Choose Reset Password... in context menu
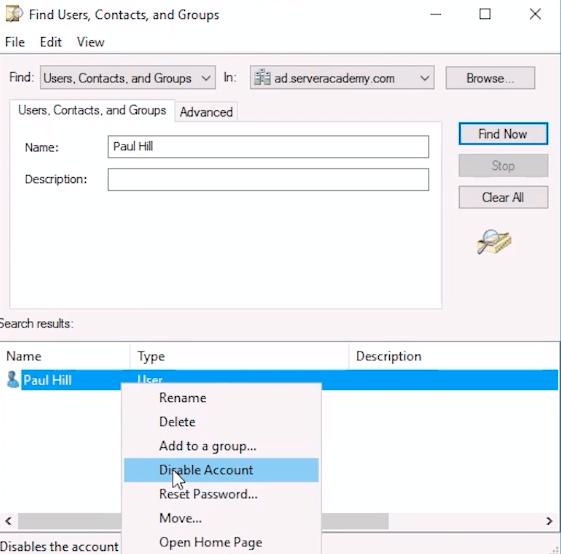This screenshot has height=554, width=561. [x=221, y=494]
